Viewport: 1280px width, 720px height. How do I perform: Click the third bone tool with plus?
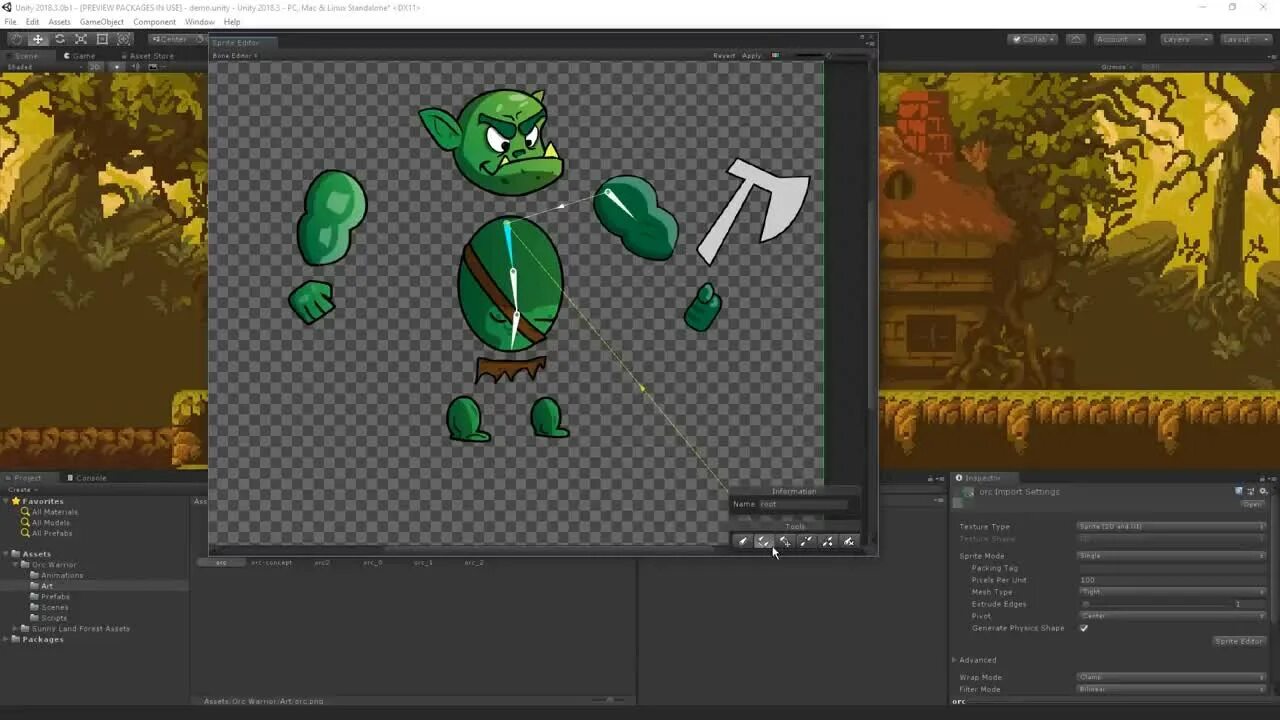785,541
